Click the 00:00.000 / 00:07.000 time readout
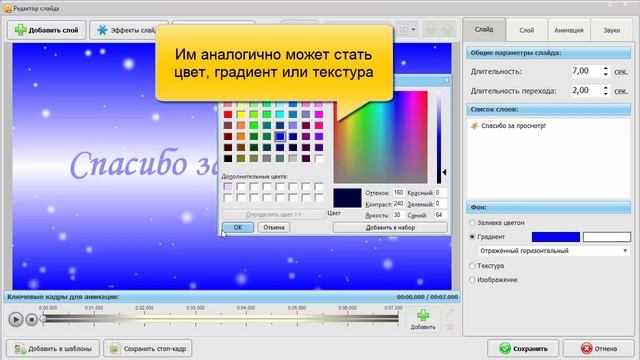 click(x=427, y=297)
